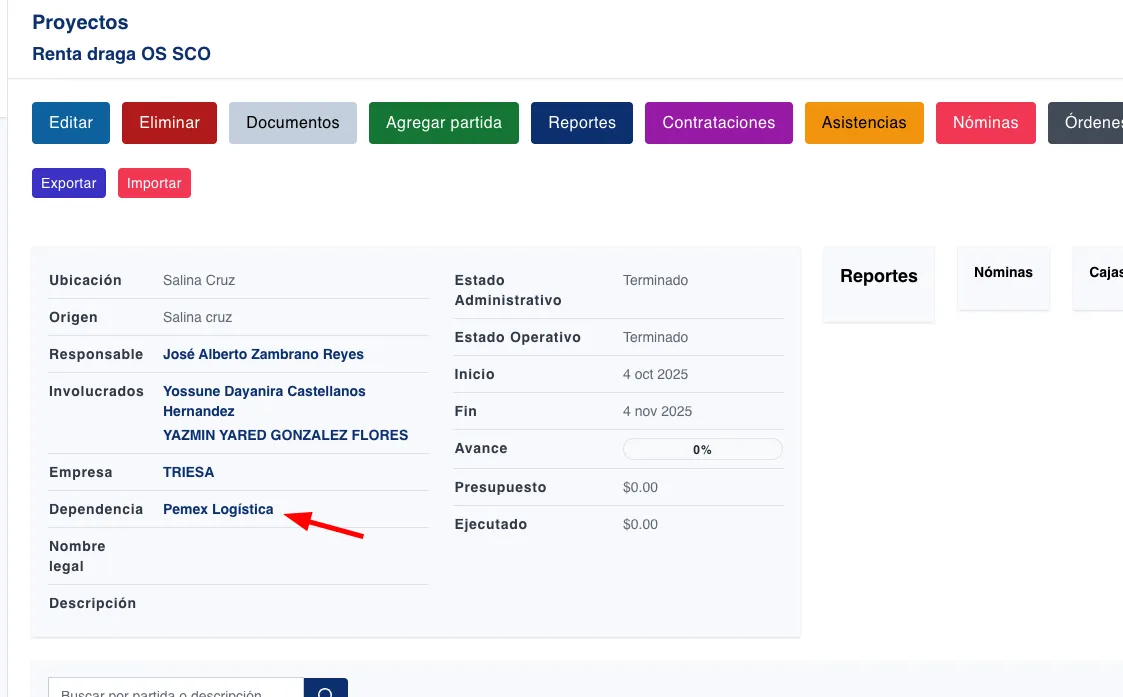
Task: Open the Órdenes button
Action: coord(1090,123)
